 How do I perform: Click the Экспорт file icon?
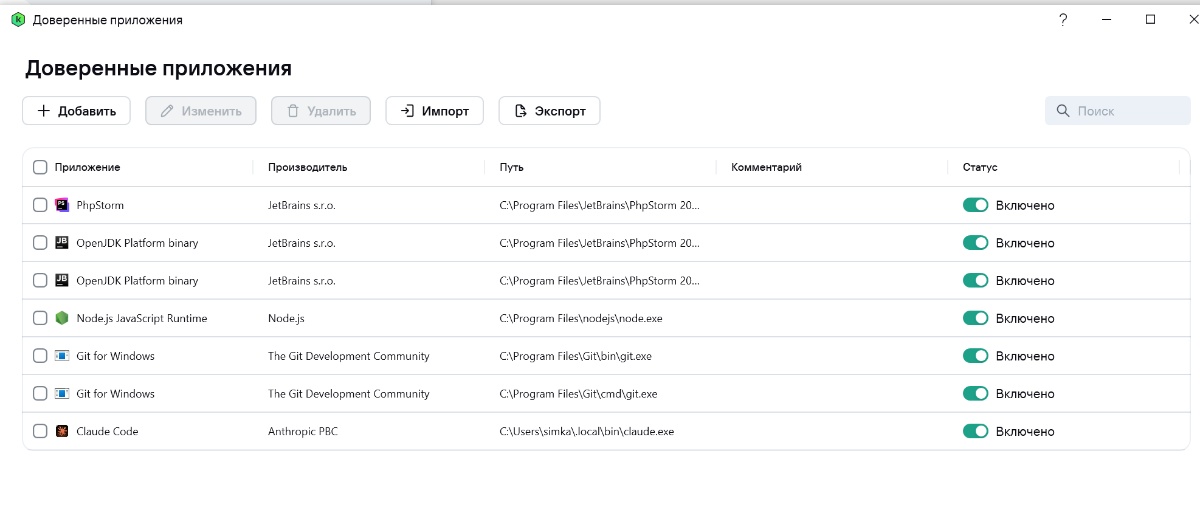coord(520,111)
